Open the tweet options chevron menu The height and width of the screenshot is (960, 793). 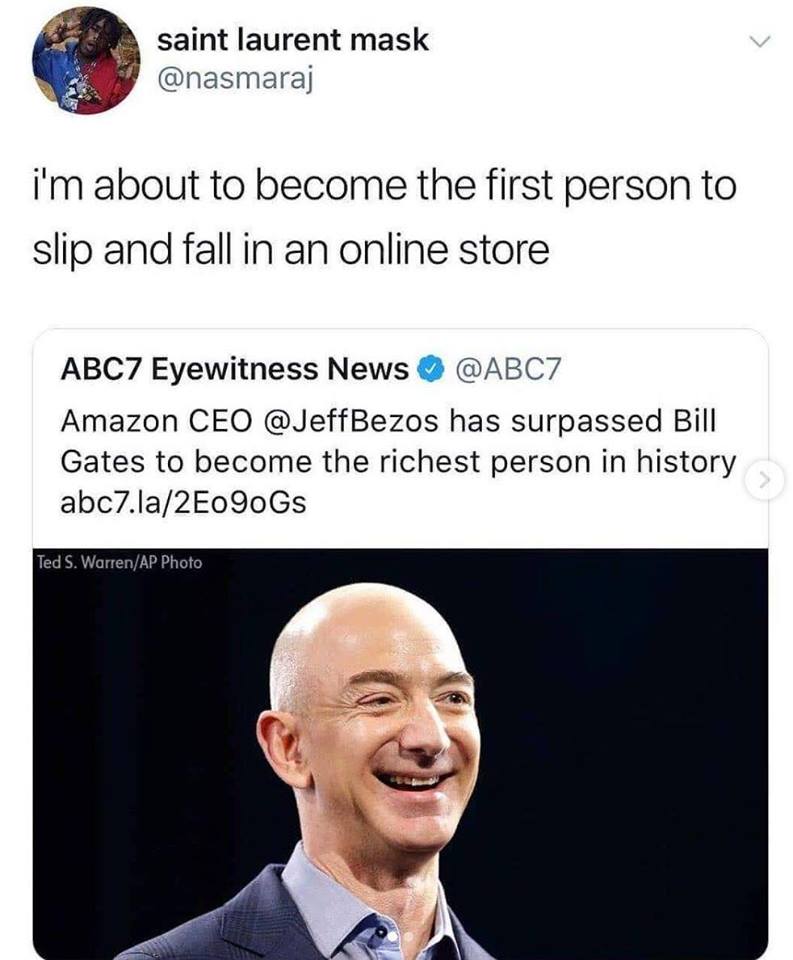[760, 42]
